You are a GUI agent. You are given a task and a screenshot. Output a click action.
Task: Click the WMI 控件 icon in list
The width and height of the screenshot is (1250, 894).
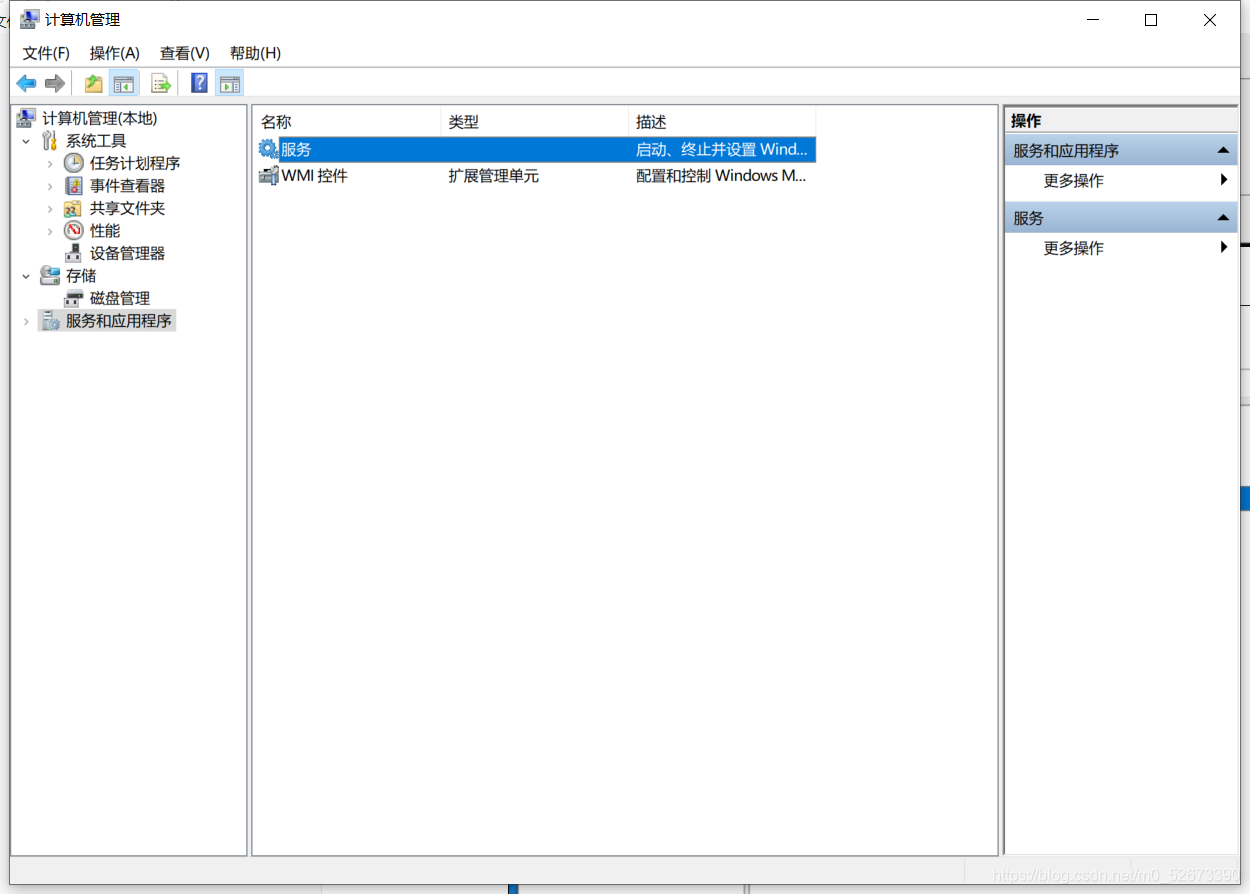[268, 175]
